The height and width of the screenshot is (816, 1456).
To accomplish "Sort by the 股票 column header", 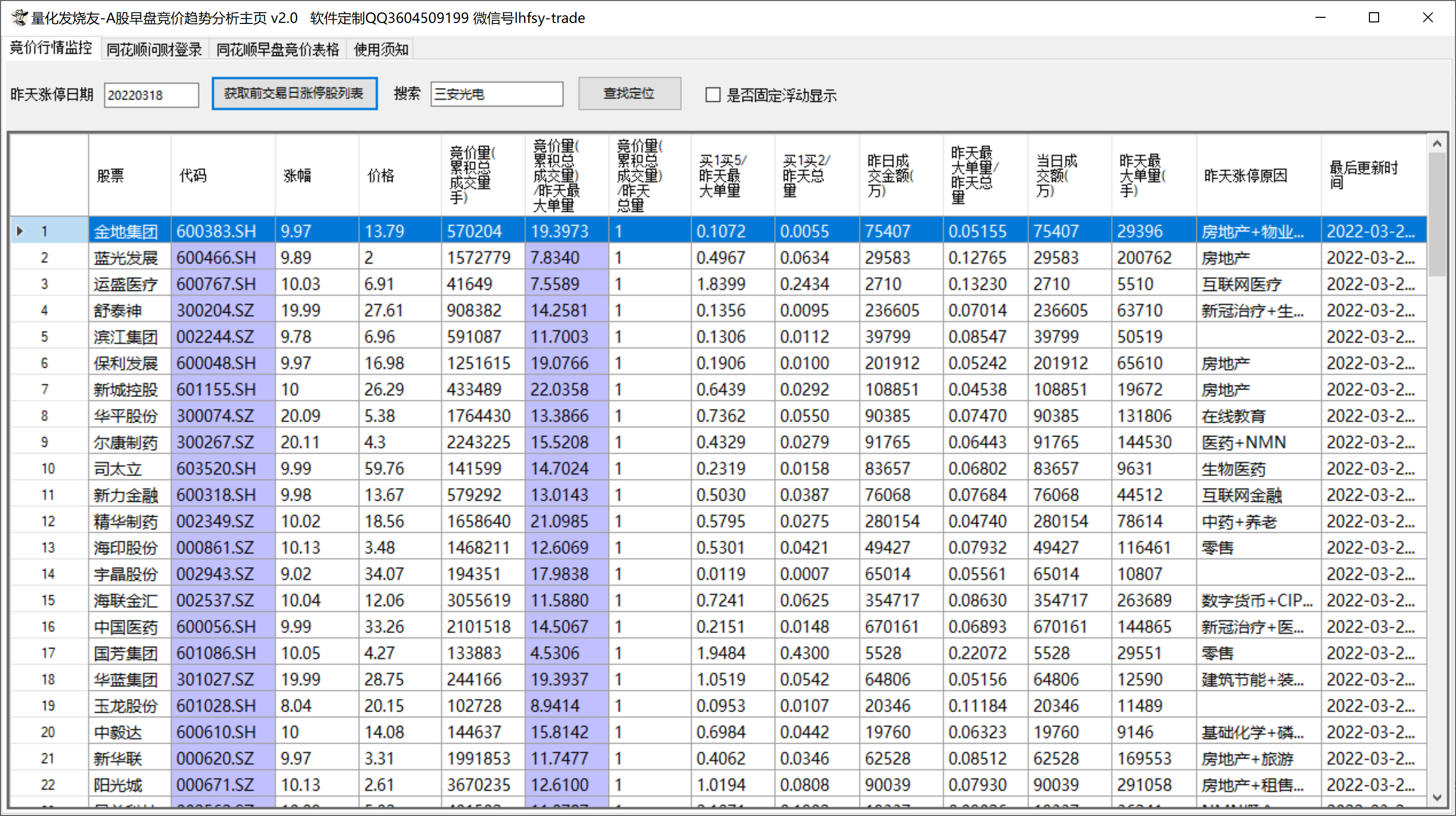I will click(x=129, y=175).
